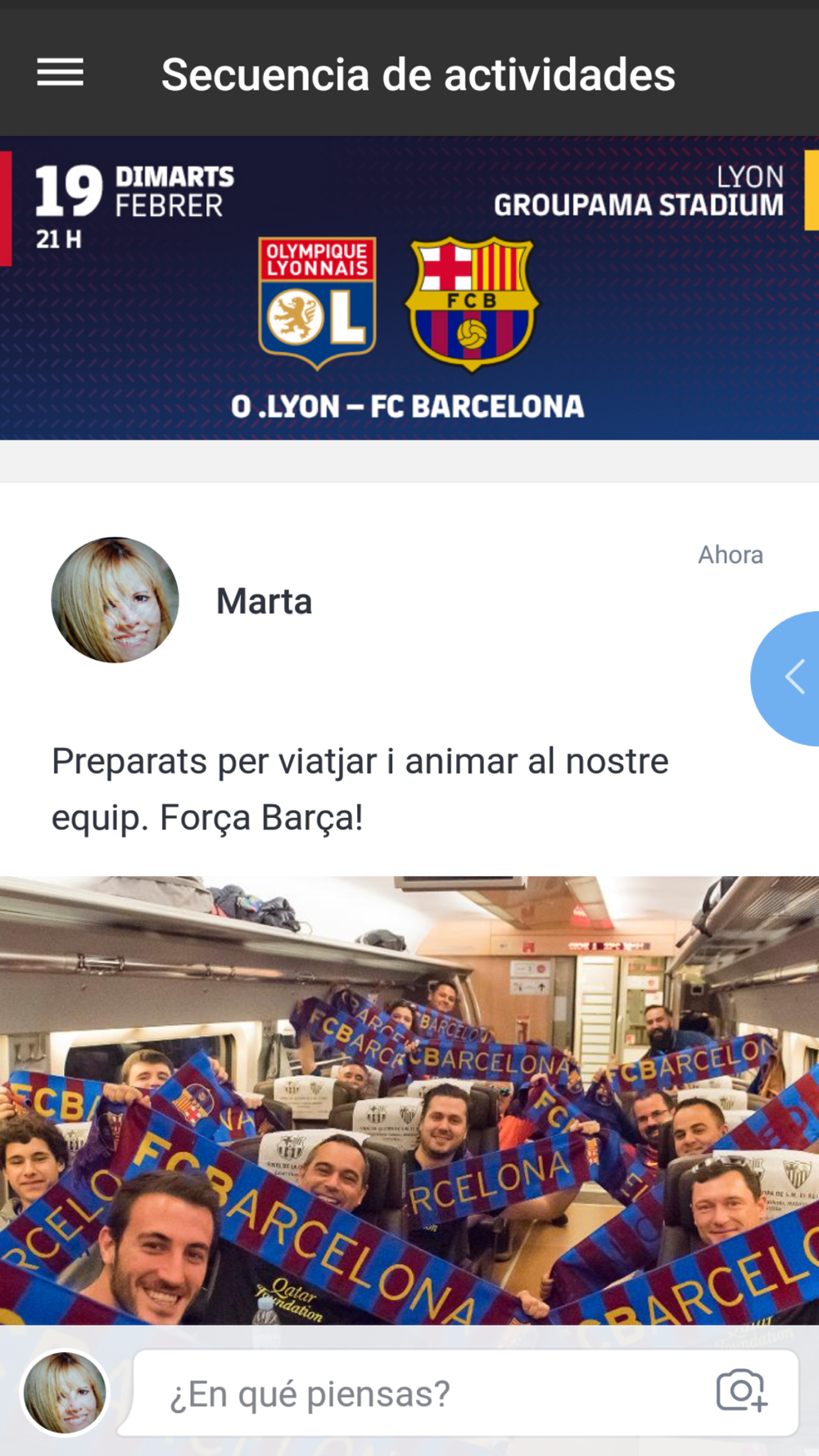Image resolution: width=819 pixels, height=1456 pixels.
Task: Open the hamburger navigation menu
Action: 61,73
